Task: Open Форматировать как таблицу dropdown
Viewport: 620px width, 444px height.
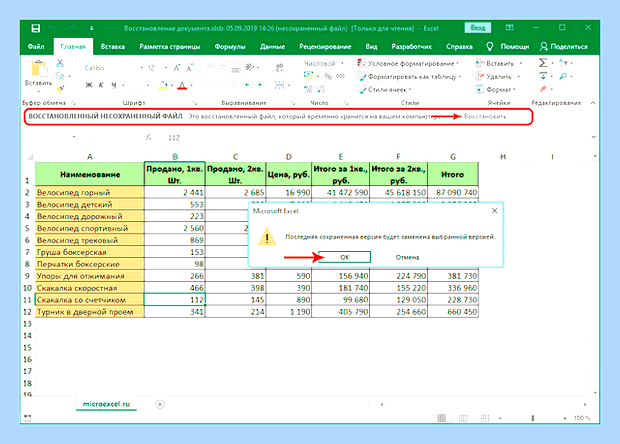Action: (409, 77)
